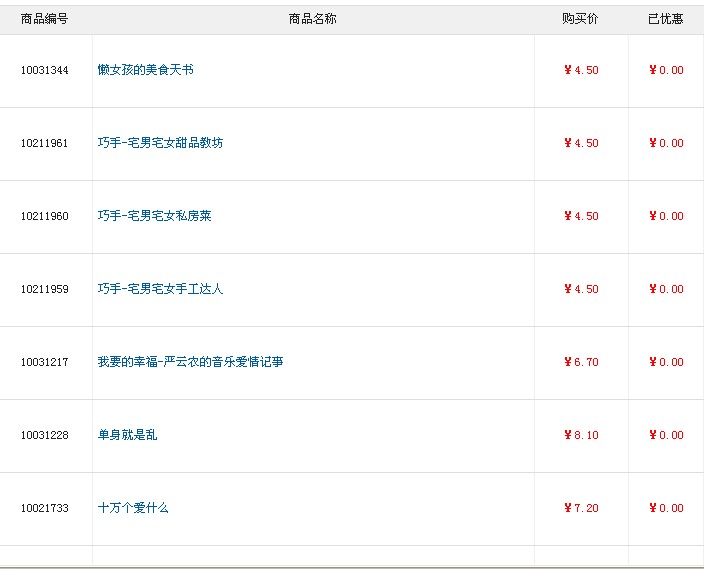The width and height of the screenshot is (704, 569).
Task: Select product number 10211961
Action: tap(44, 143)
